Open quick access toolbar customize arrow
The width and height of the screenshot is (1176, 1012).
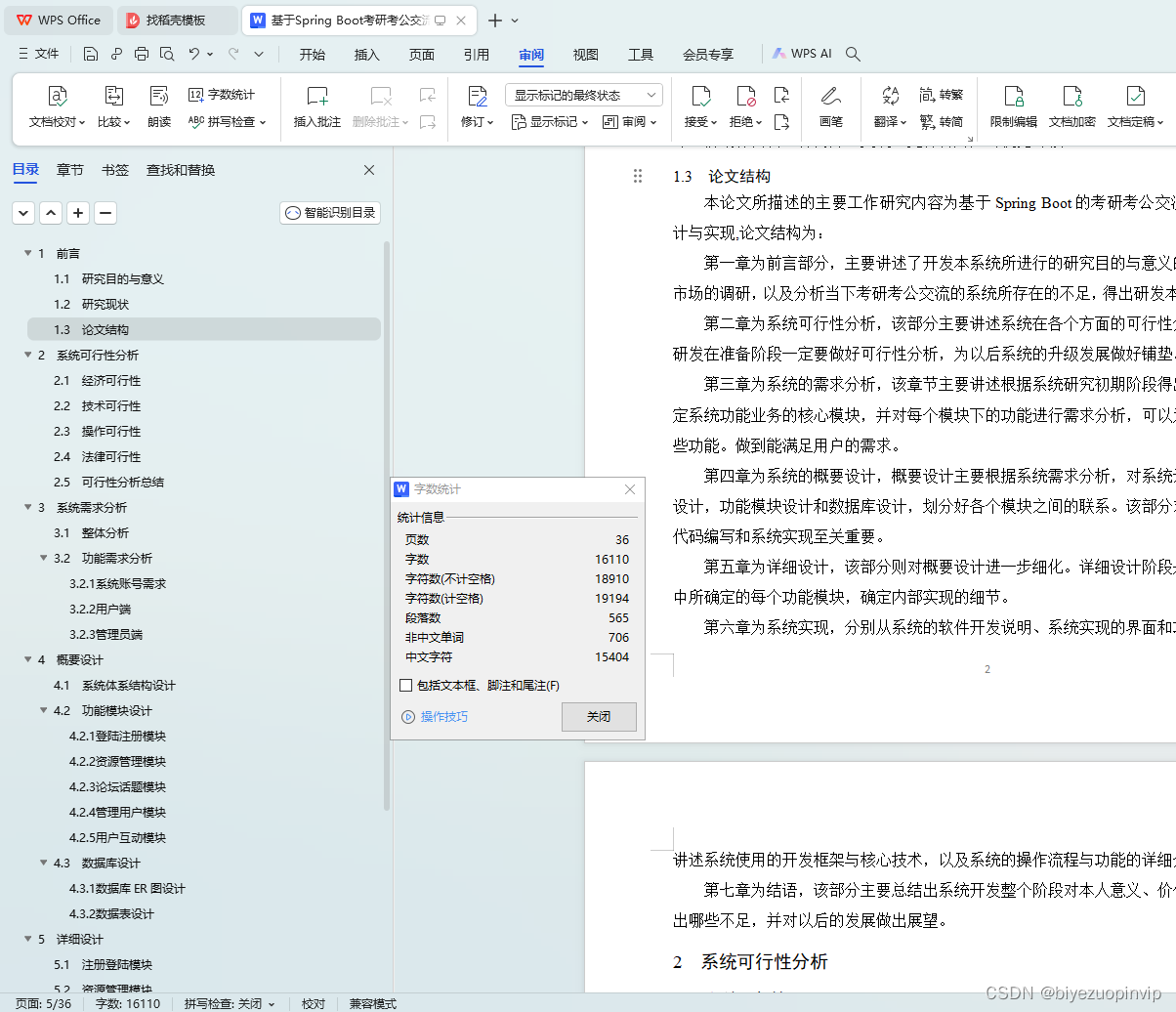pyautogui.click(x=259, y=55)
